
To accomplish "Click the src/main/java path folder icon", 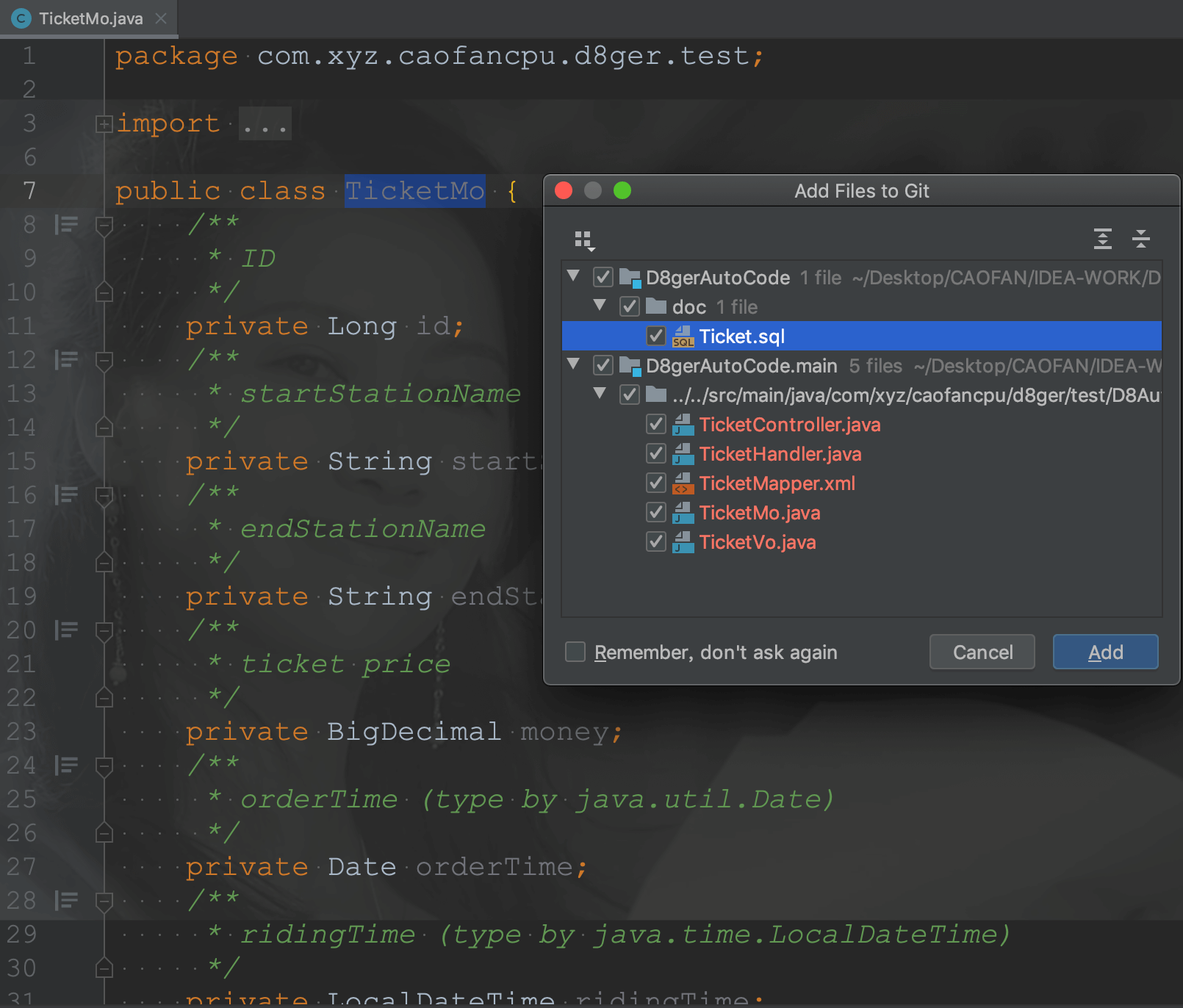I will (655, 395).
